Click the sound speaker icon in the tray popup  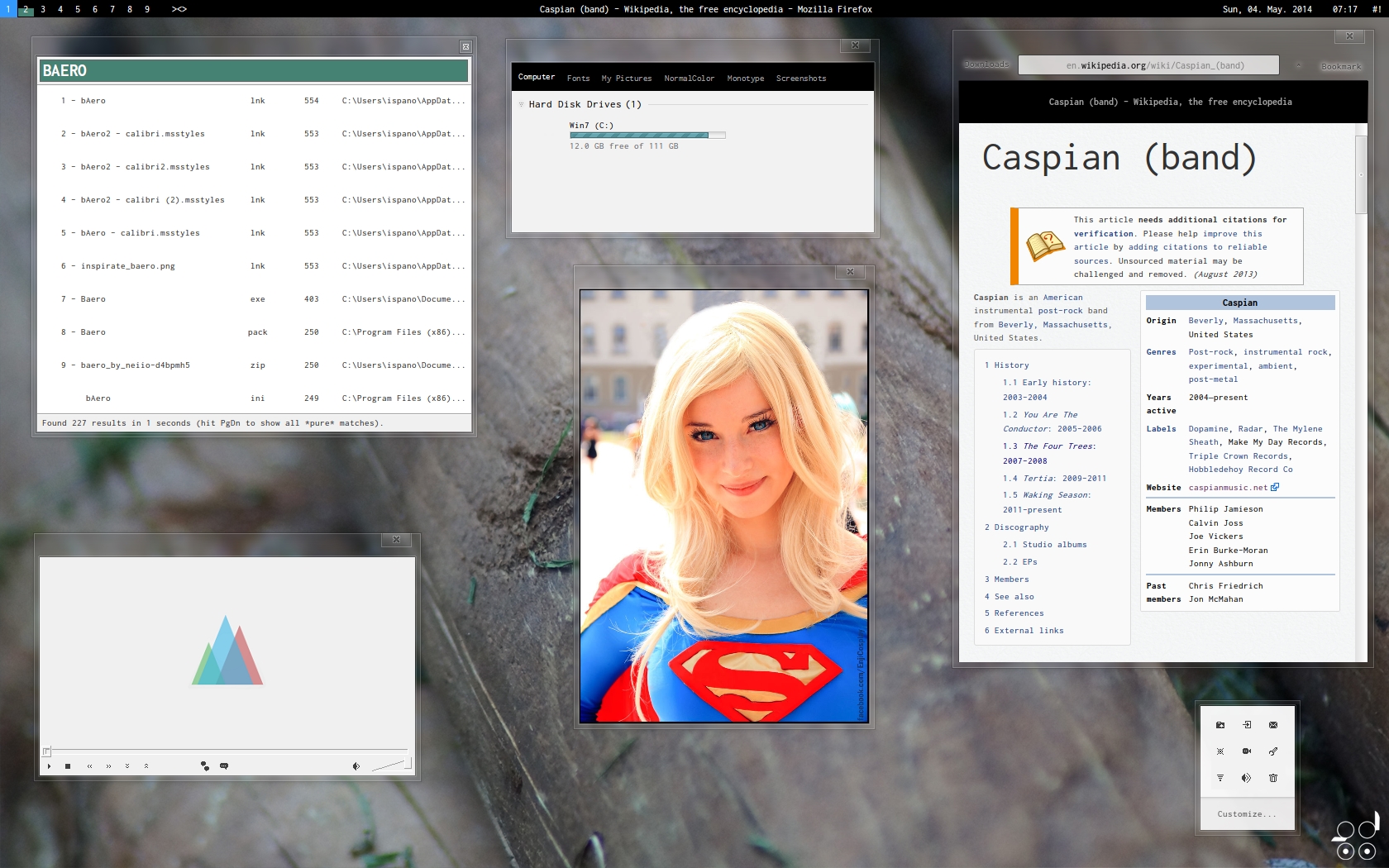pyautogui.click(x=1247, y=778)
